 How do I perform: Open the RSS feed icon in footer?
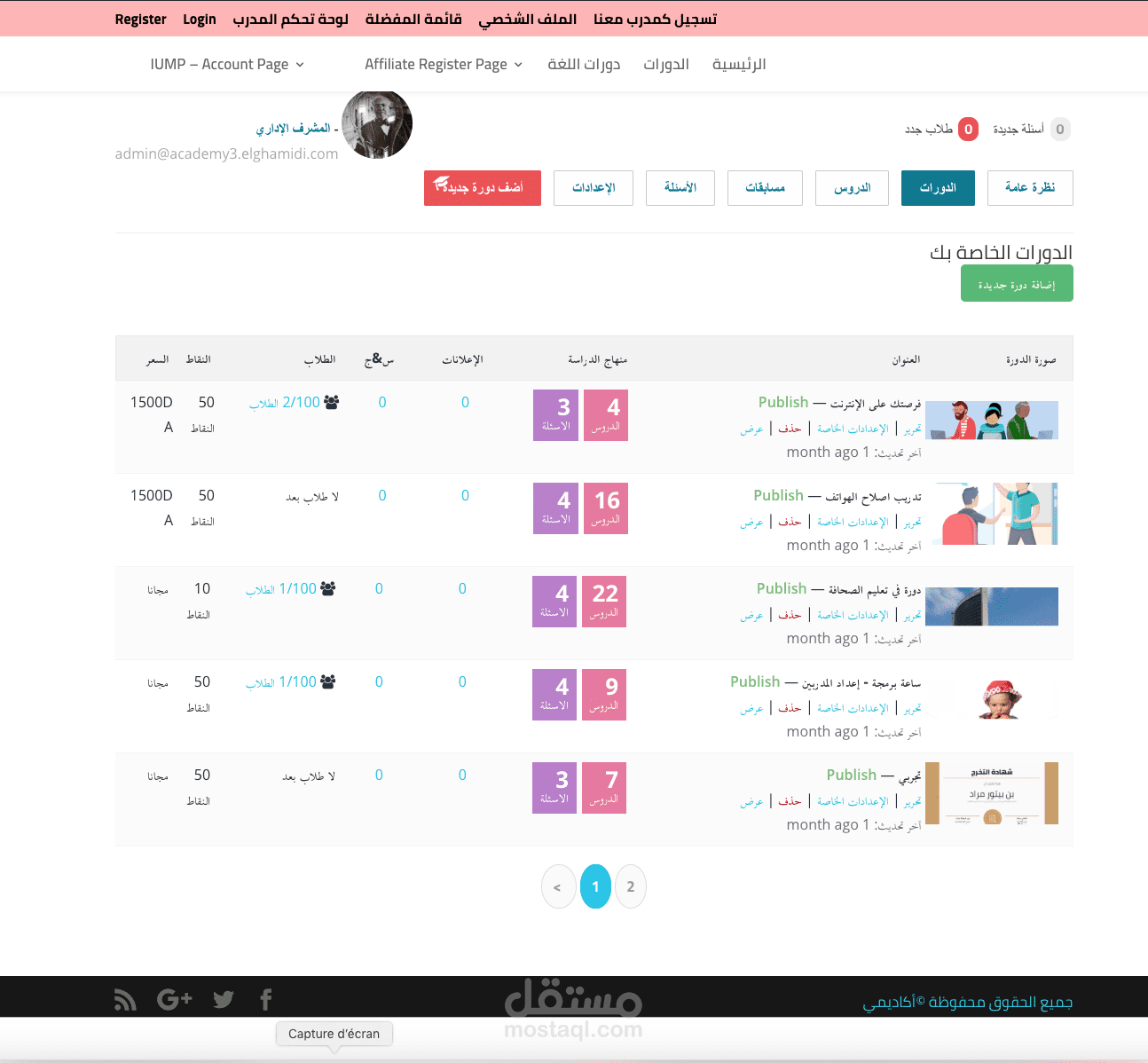(125, 1000)
